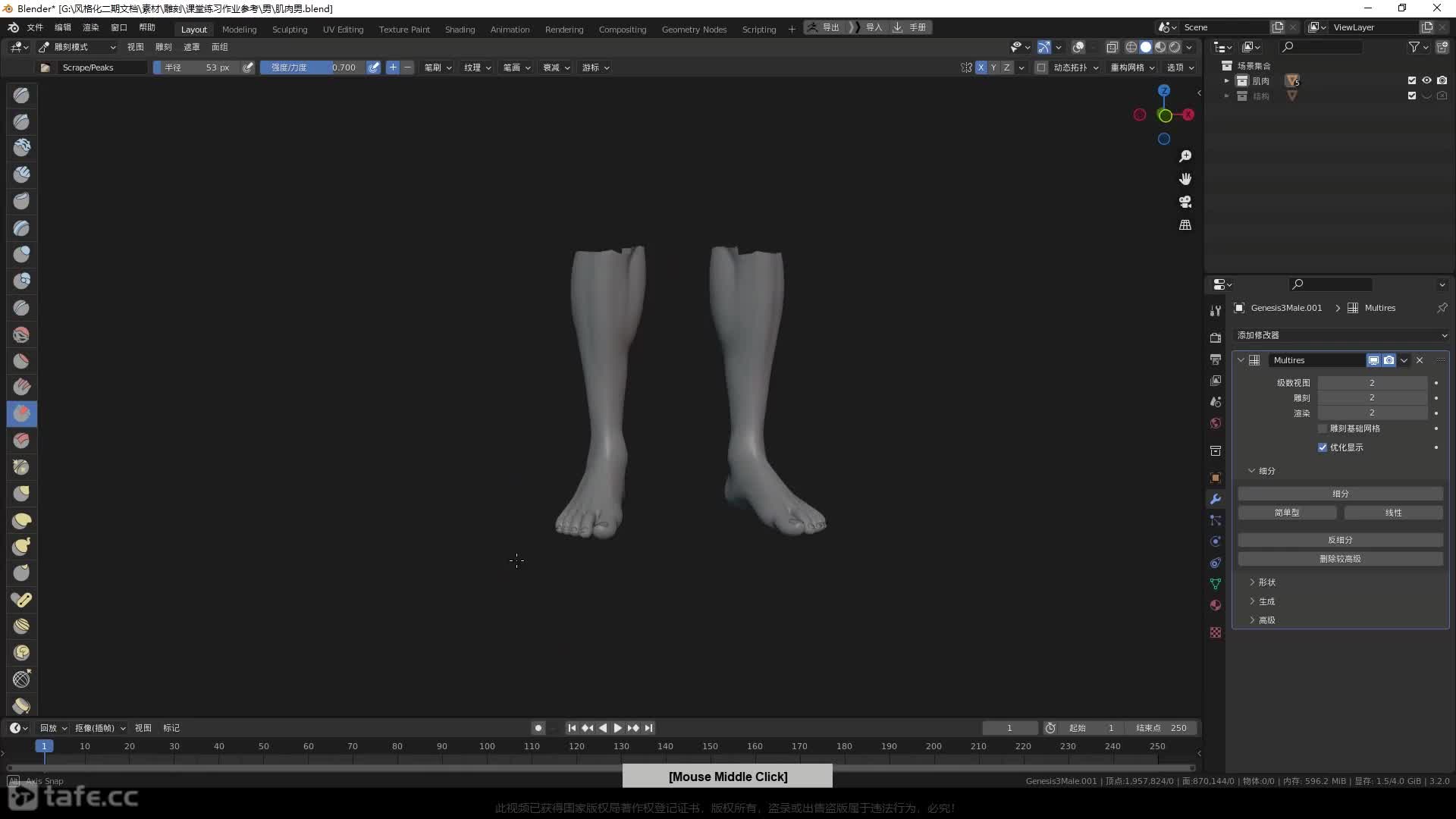This screenshot has height=819, width=1456.
Task: Click the 删除较高级 button
Action: 1340,559
